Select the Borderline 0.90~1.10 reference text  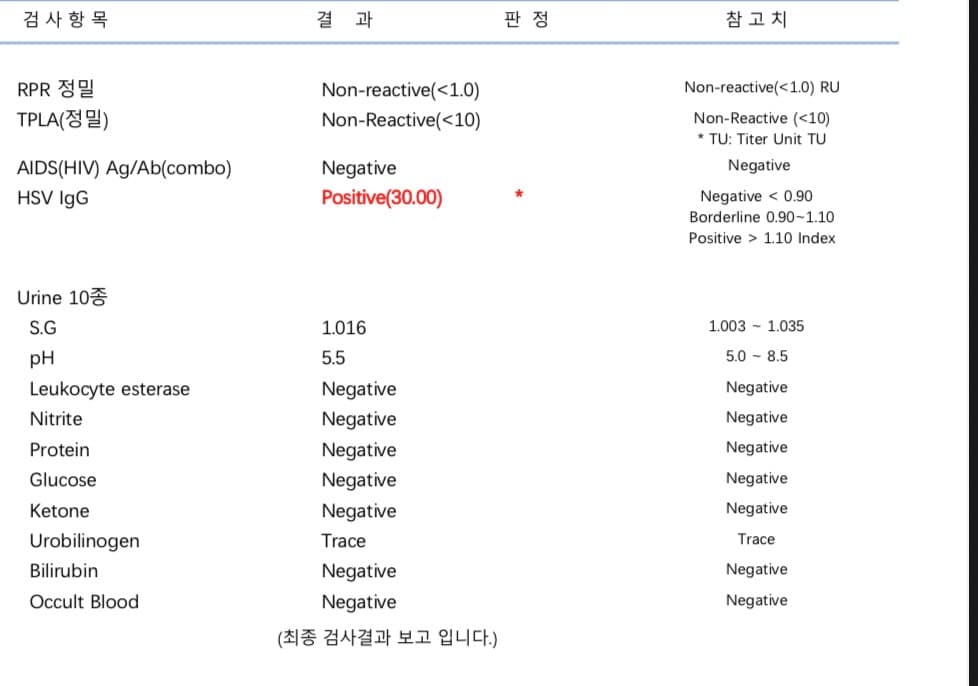point(761,217)
